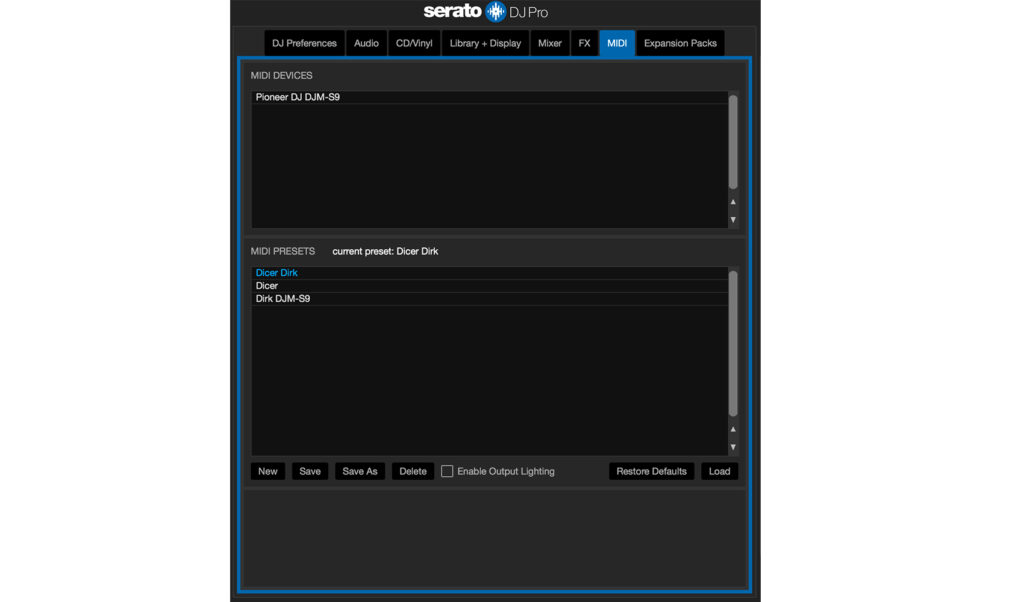The height and width of the screenshot is (602, 1024).
Task: Select the Dicer preset
Action: [267, 285]
